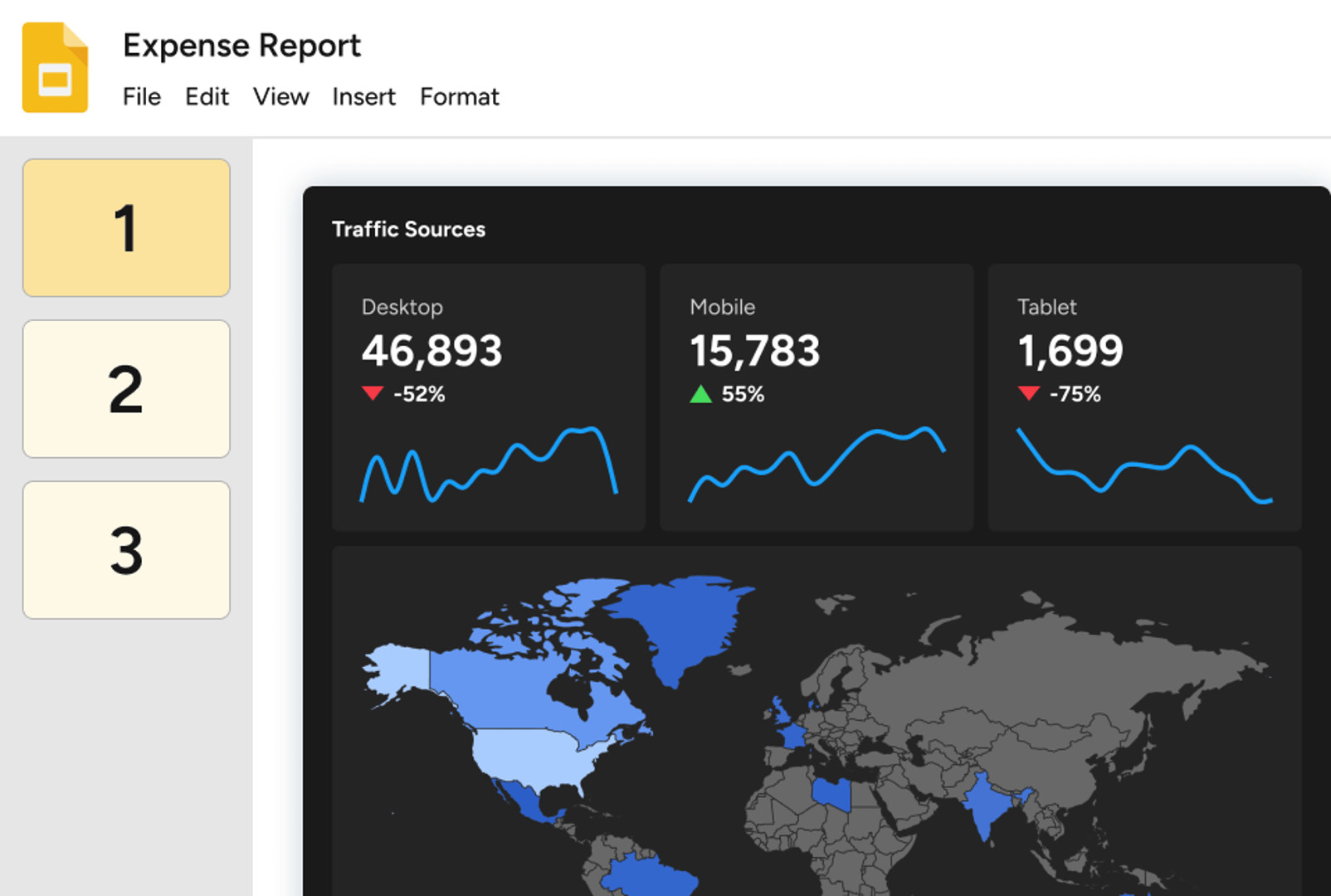
Task: Click the Desktop sparkline chart
Action: [488, 465]
